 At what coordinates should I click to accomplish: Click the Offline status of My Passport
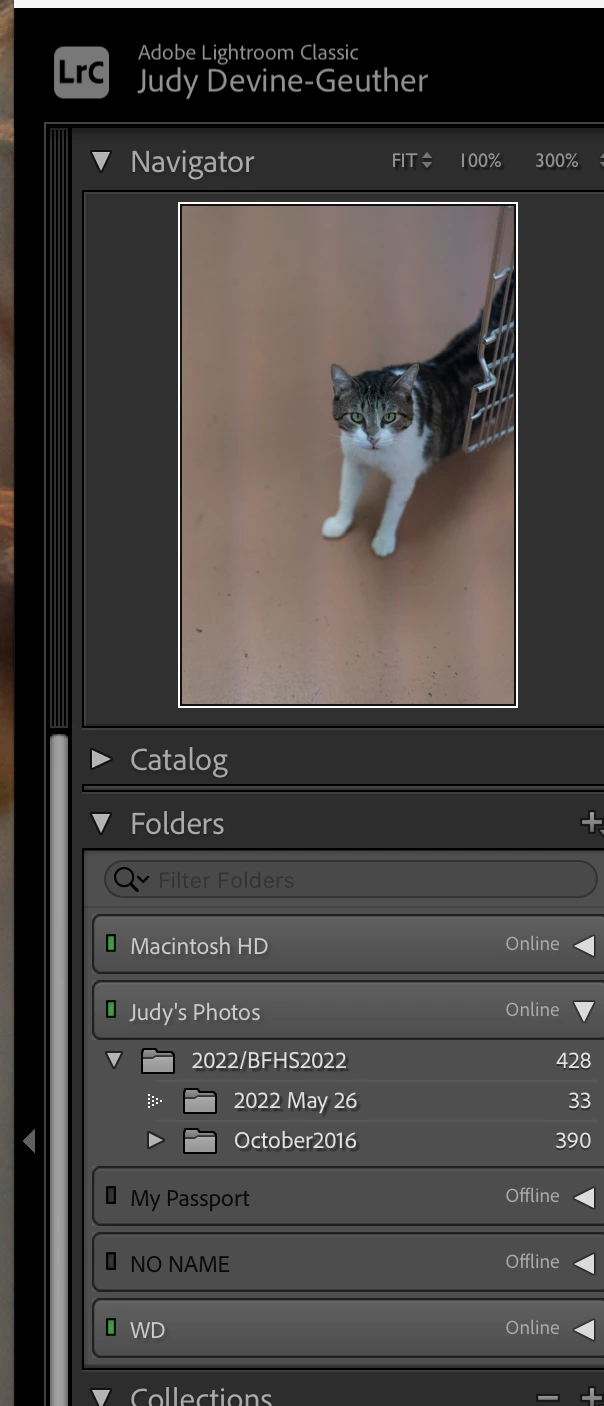coord(532,1196)
